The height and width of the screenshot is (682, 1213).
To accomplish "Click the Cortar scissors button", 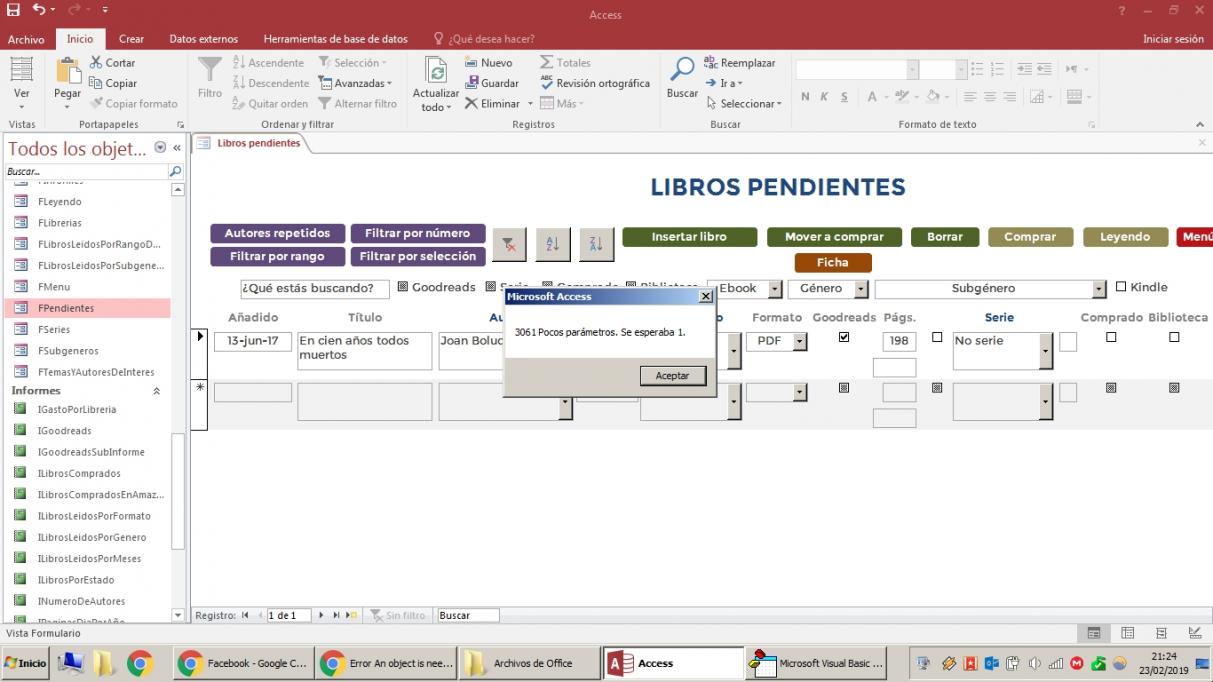I will 112,62.
